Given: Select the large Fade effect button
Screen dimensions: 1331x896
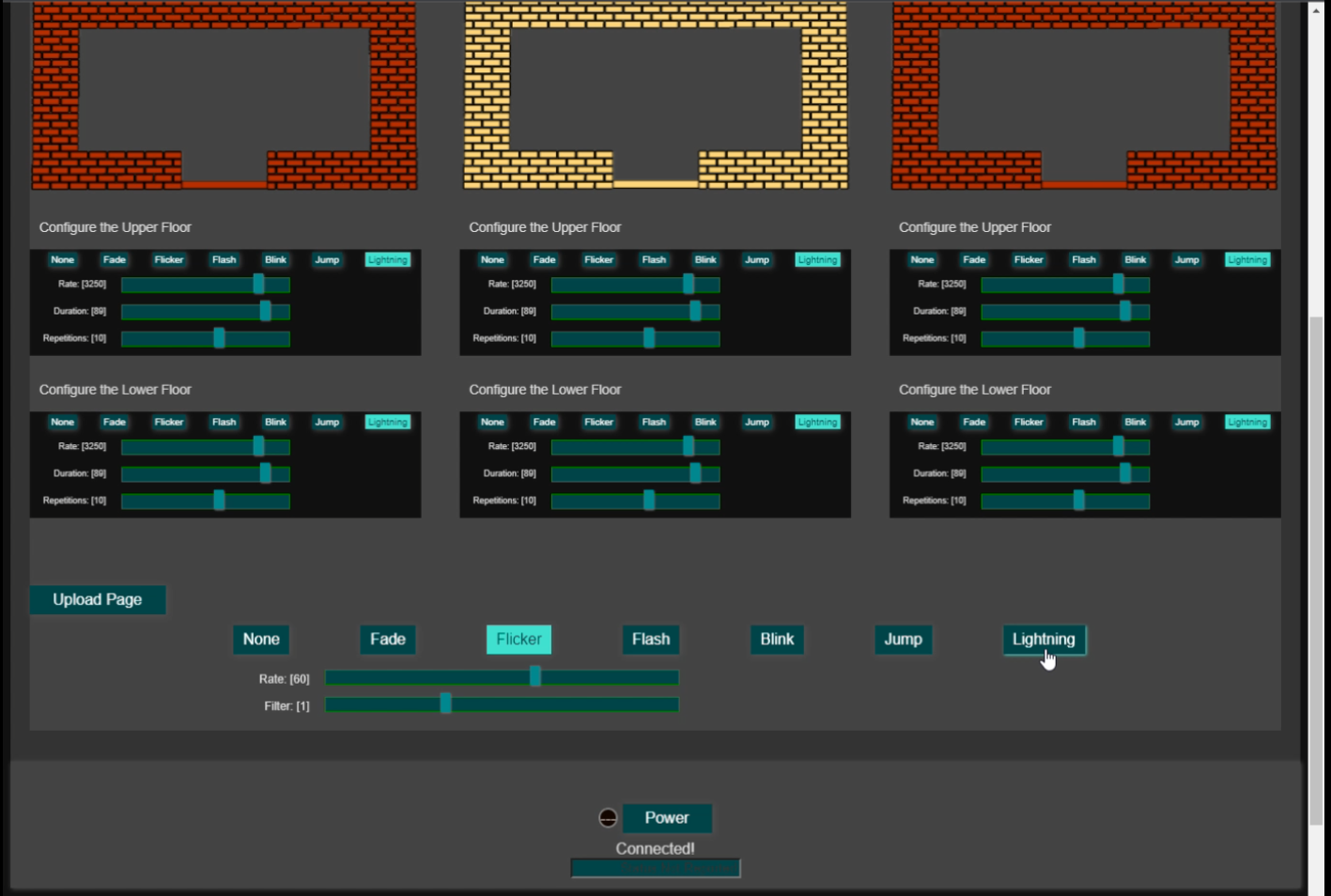Looking at the screenshot, I should 387,640.
